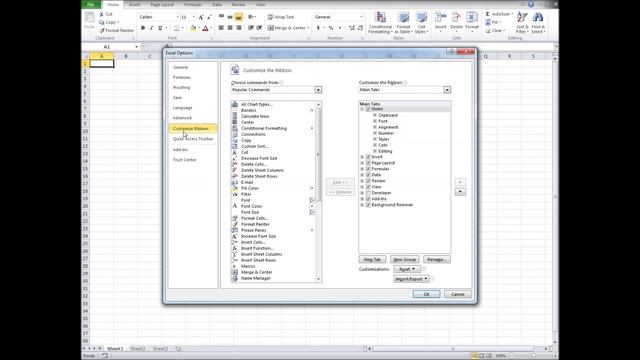This screenshot has width=640, height=360.
Task: Click the New Tab button
Action: pos(372,260)
